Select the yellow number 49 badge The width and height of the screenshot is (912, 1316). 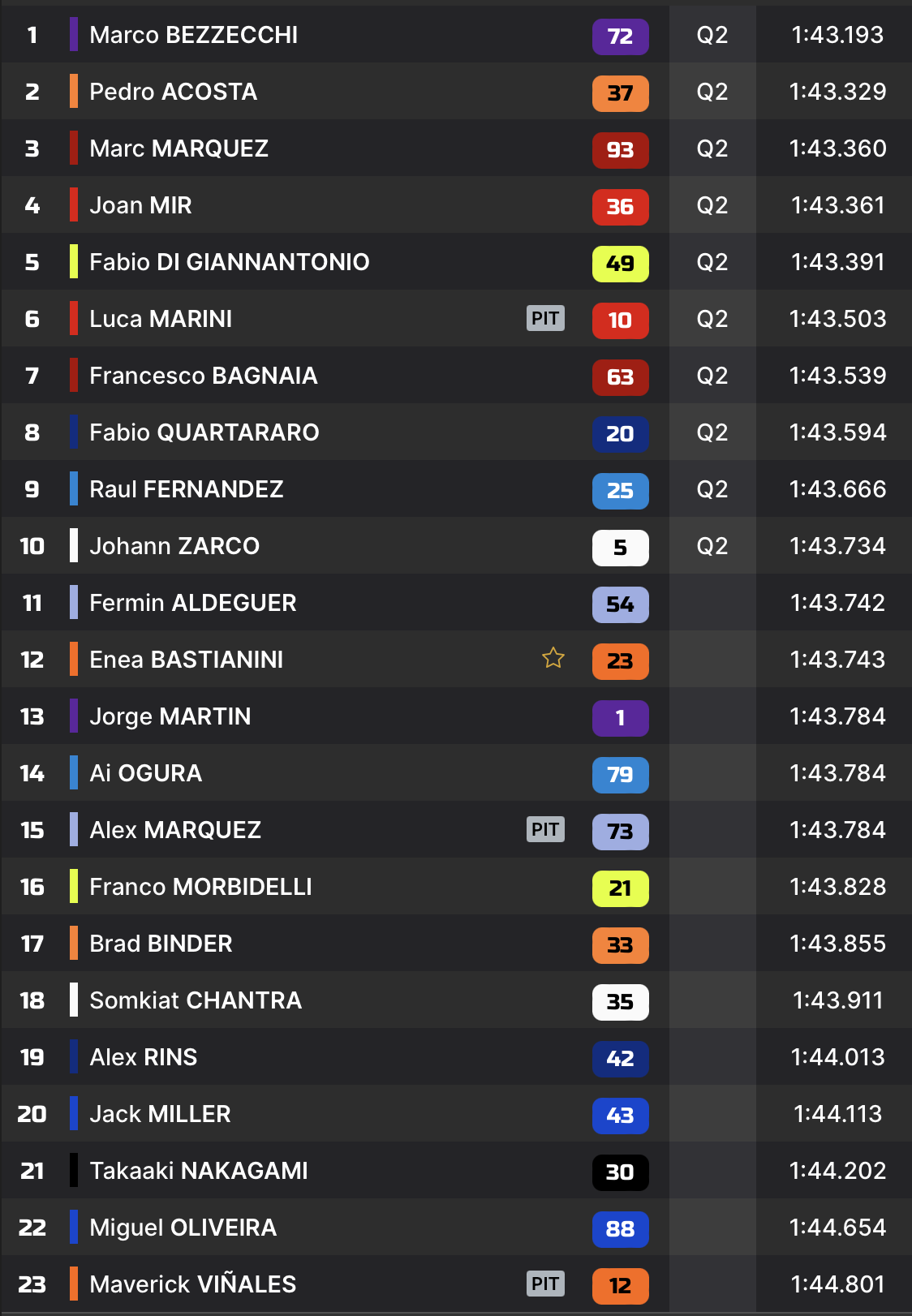pyautogui.click(x=621, y=264)
